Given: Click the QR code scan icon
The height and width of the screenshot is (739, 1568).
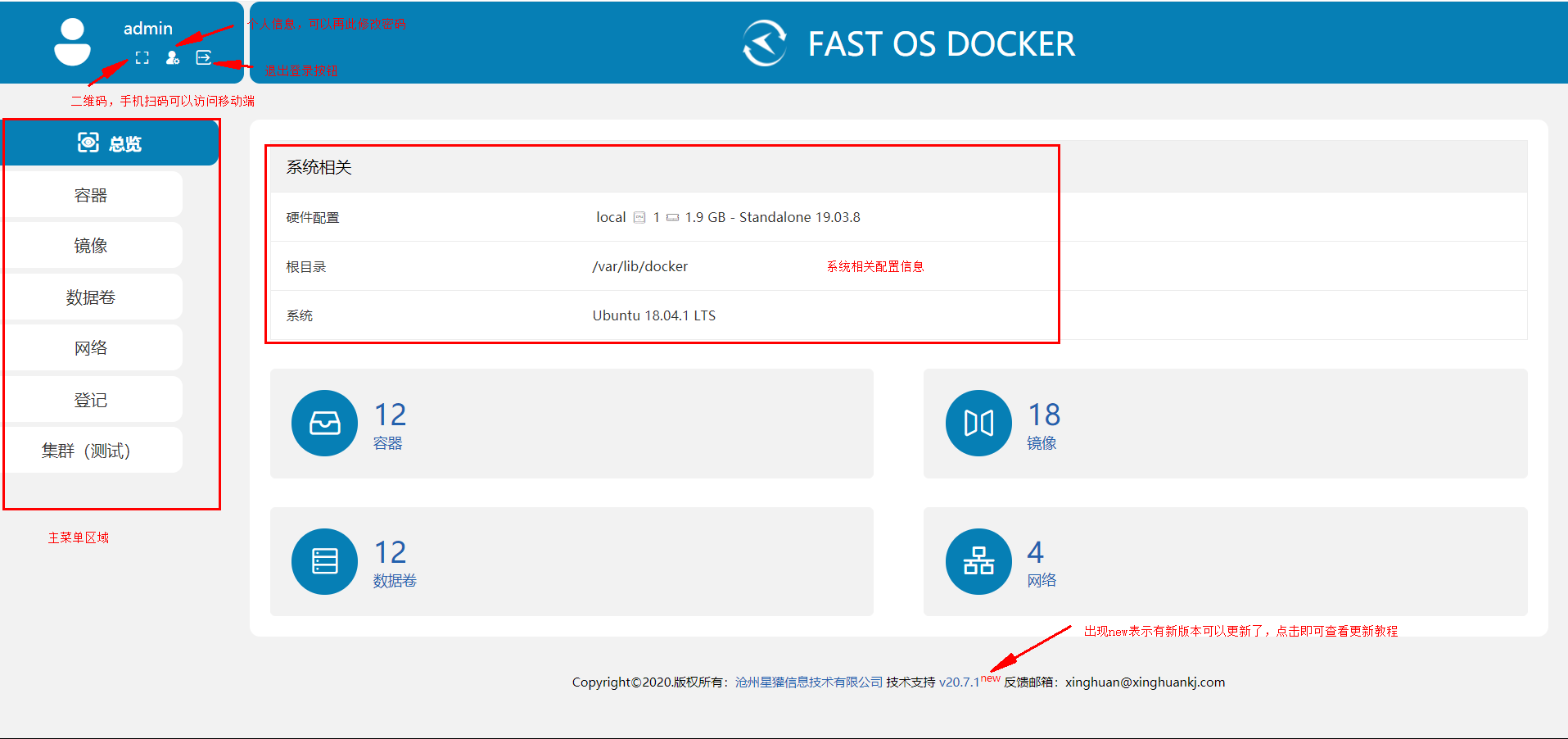Looking at the screenshot, I should pyautogui.click(x=142, y=57).
